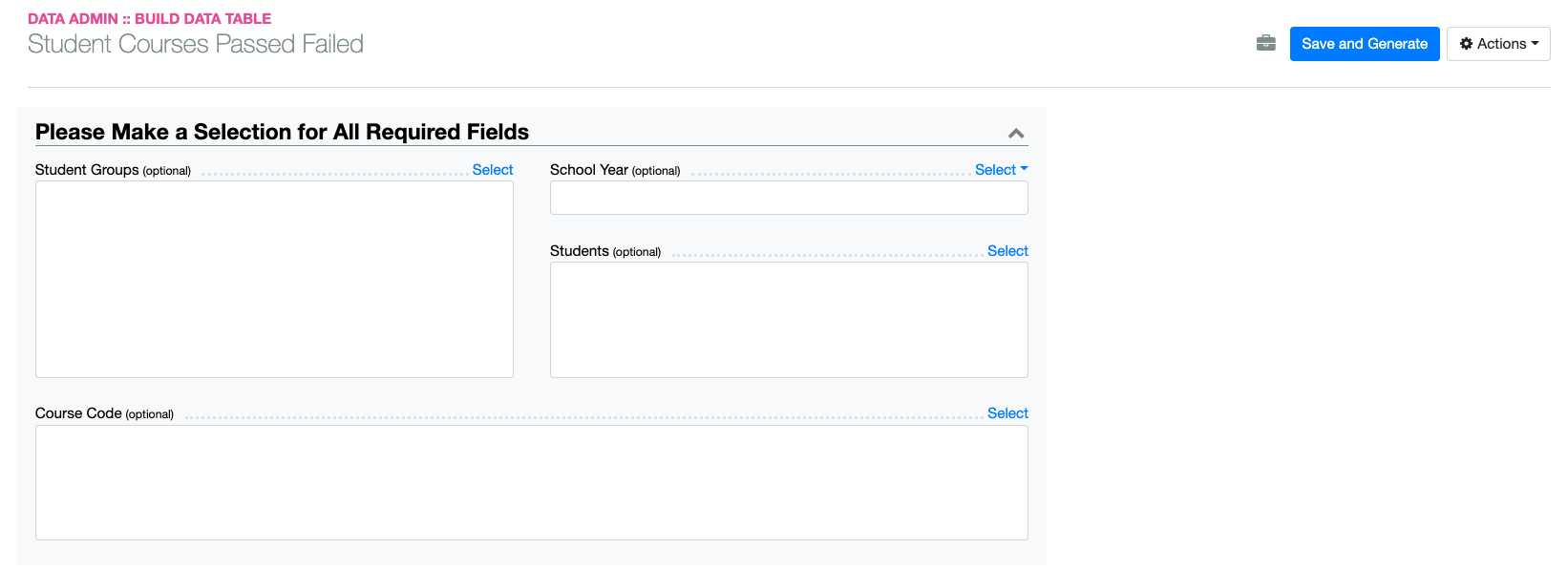
Task: Click the Save and Generate button
Action: click(x=1365, y=44)
